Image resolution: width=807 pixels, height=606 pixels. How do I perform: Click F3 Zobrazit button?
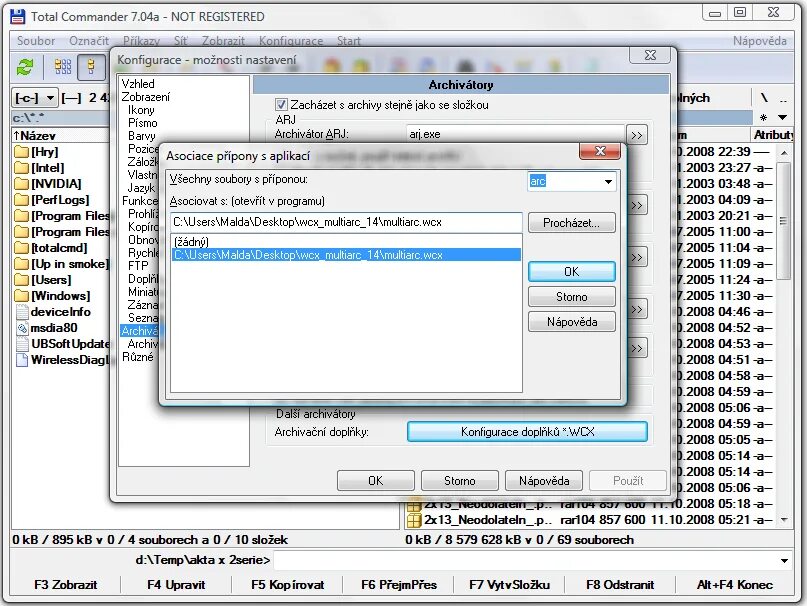[65, 585]
